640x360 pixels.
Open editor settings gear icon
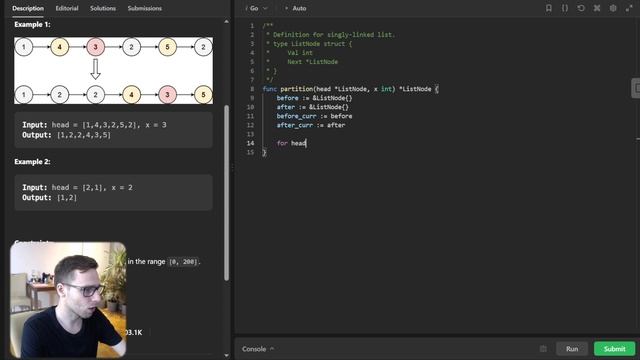pos(613,8)
